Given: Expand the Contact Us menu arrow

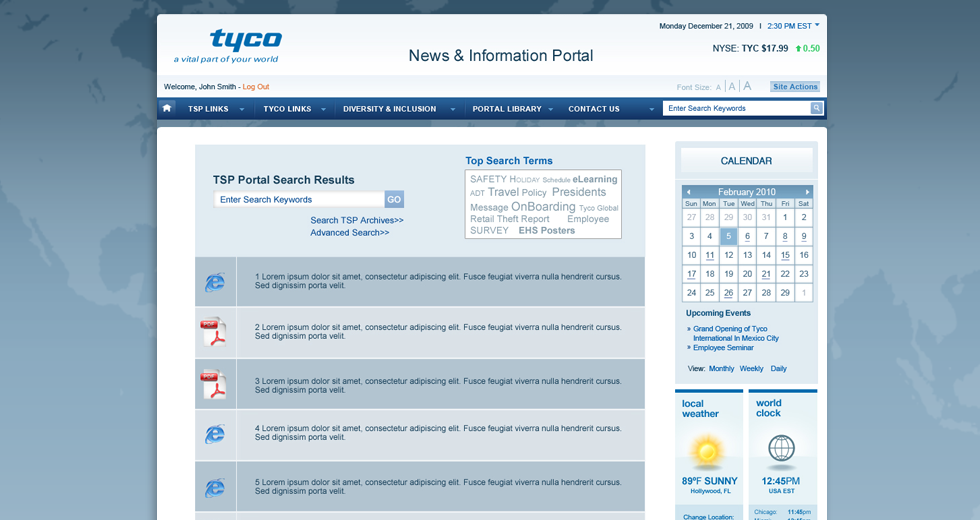Looking at the screenshot, I should click(651, 109).
